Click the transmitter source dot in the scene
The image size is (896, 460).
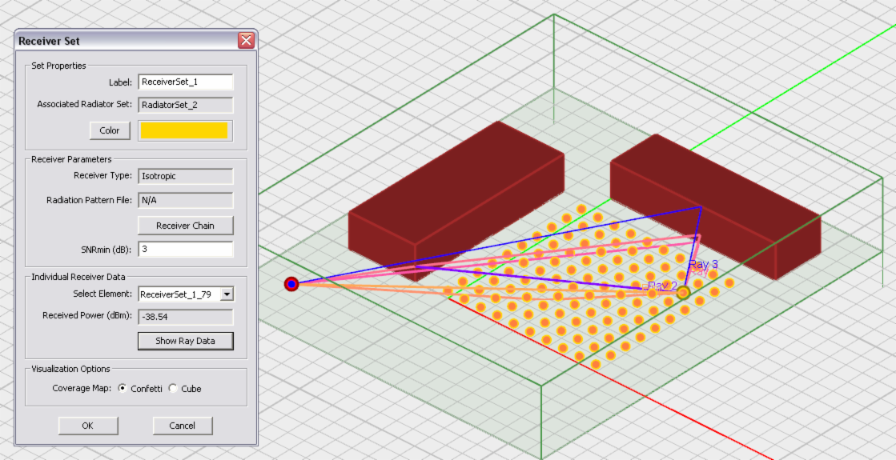(x=291, y=284)
